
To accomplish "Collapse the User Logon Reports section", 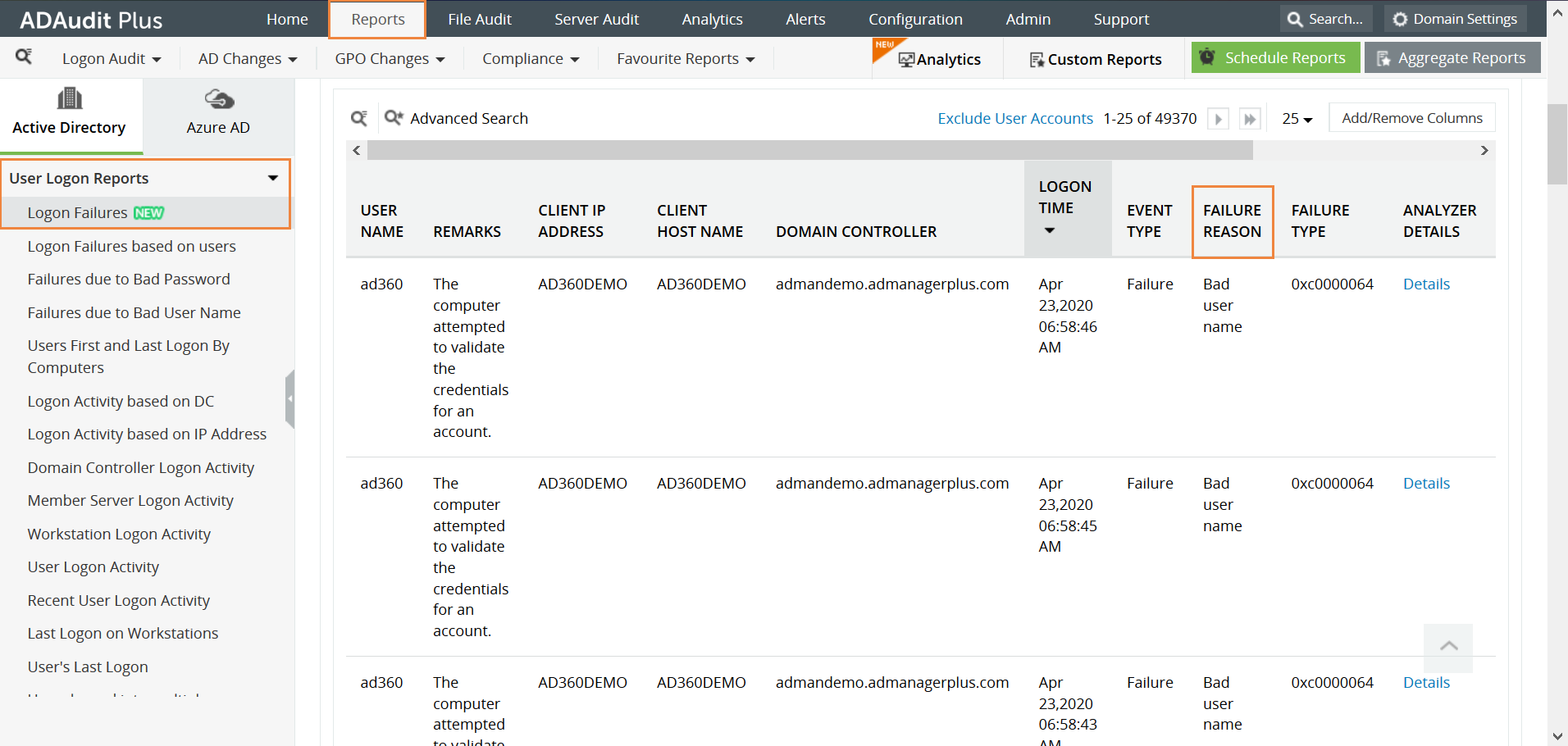I will pos(272,178).
